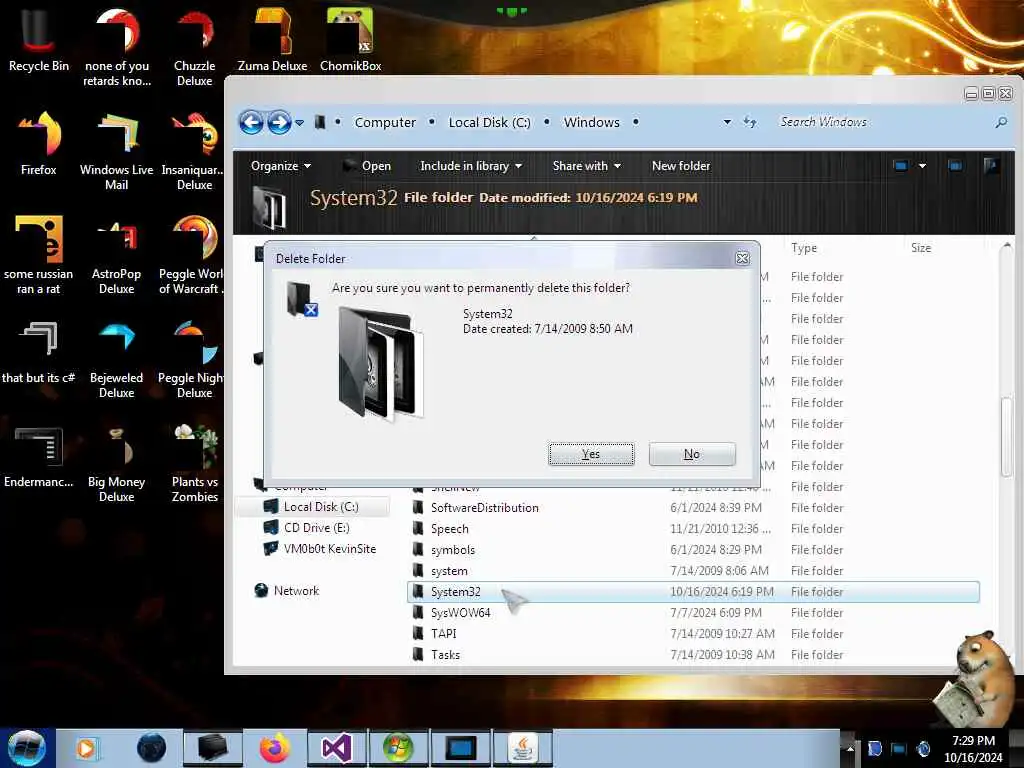Select Computer in the address breadcrumb
This screenshot has width=1024, height=768.
(385, 122)
